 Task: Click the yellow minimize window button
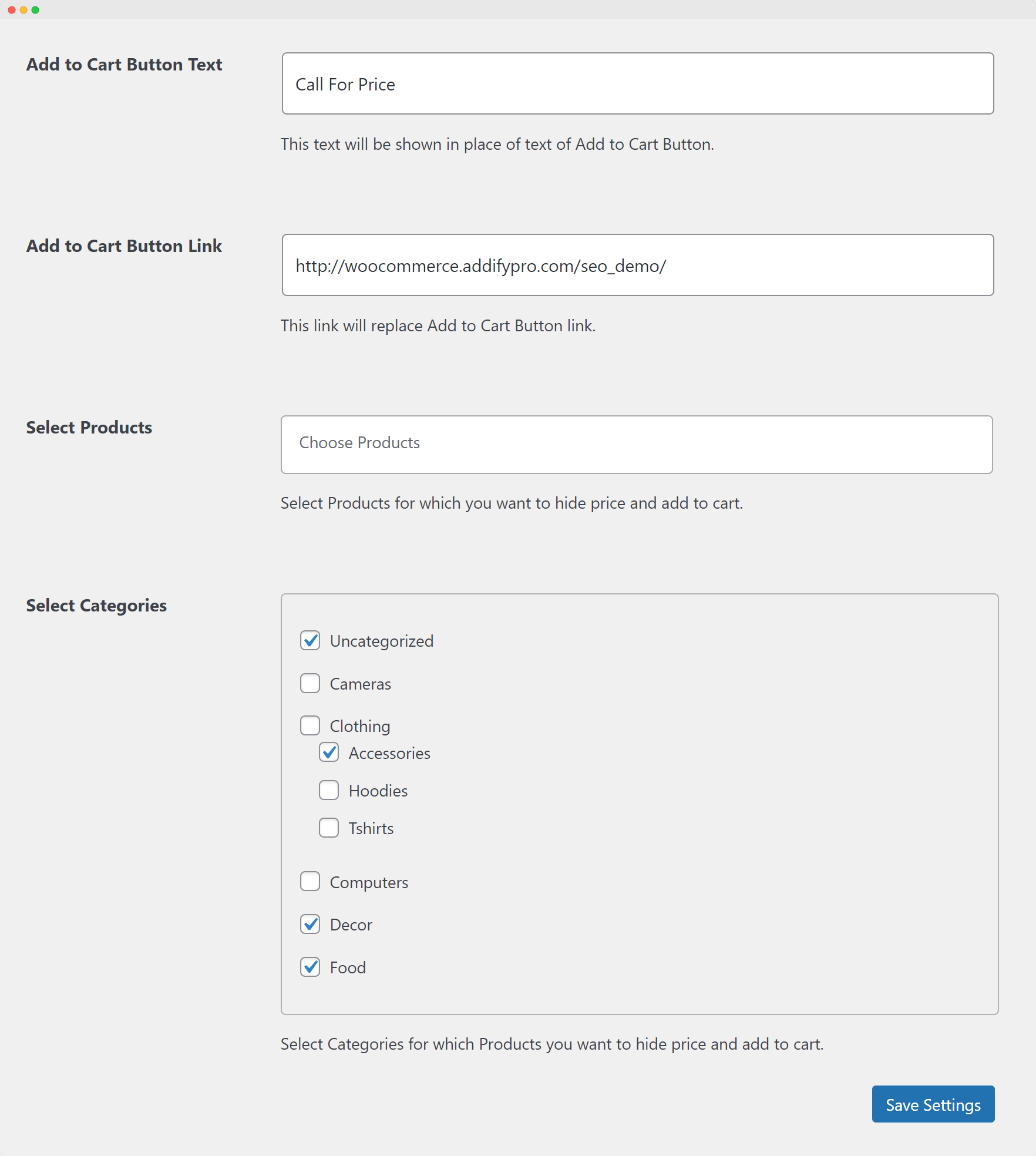tap(23, 10)
